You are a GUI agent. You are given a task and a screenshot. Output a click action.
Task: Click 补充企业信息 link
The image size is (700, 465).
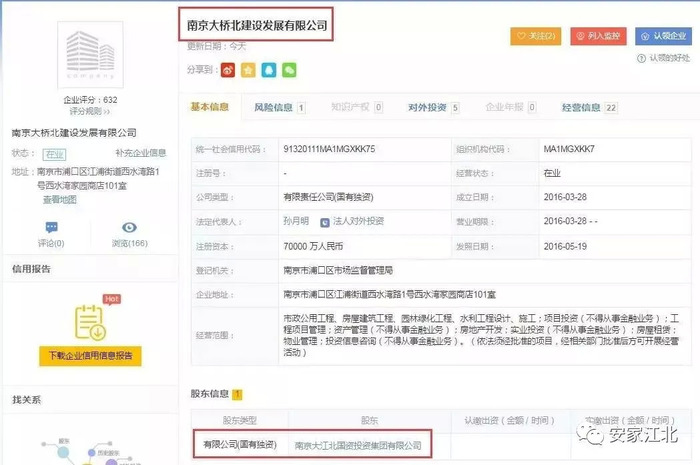tap(141, 153)
